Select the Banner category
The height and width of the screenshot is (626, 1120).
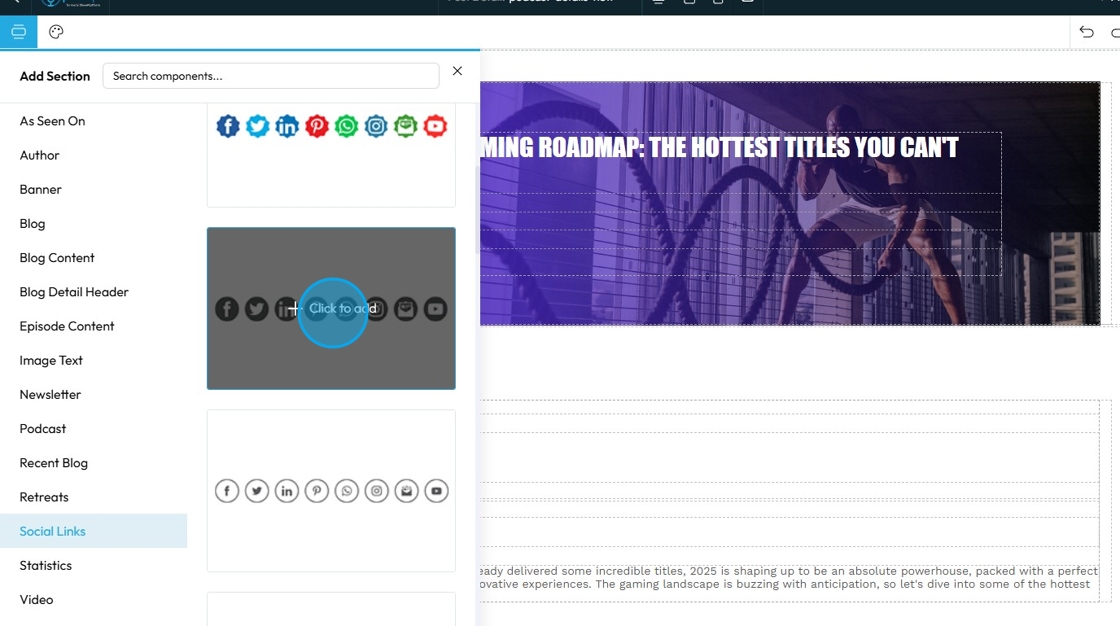41,189
